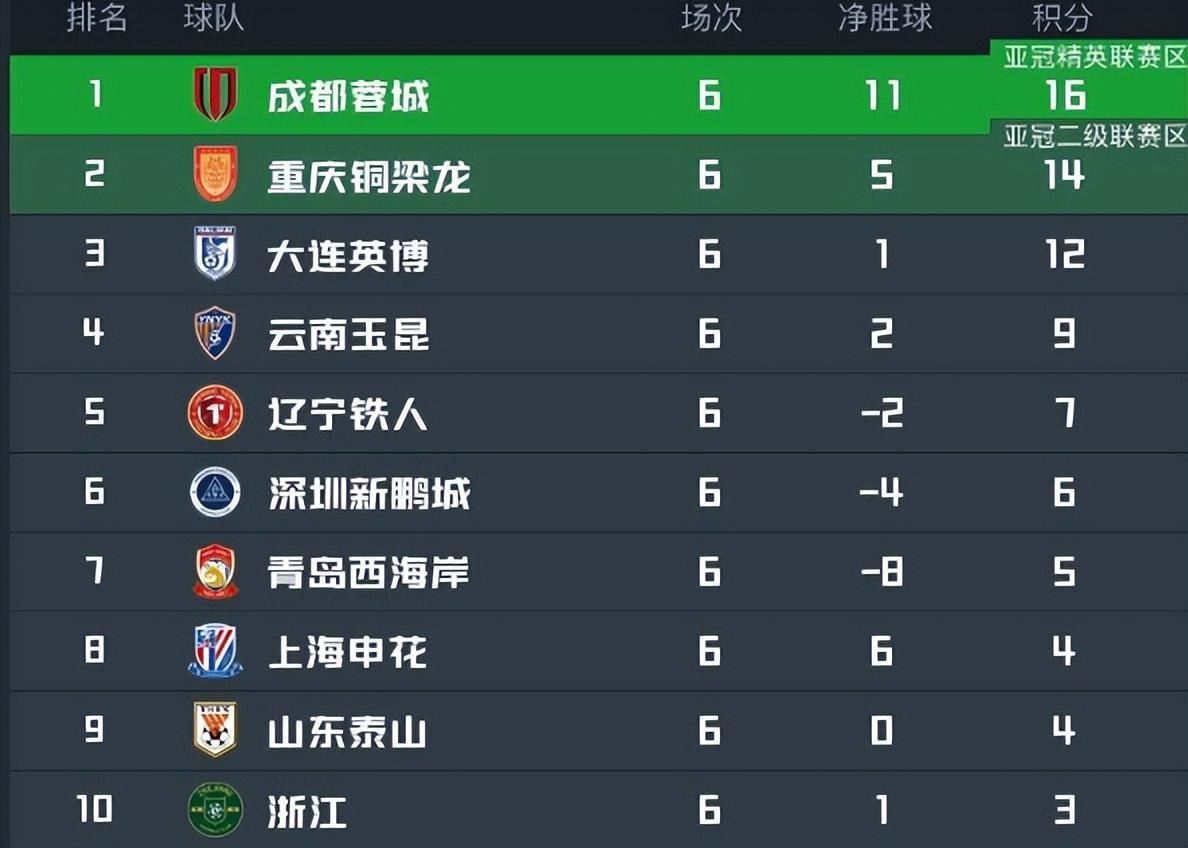Click the 青岛西海岸 team emblem
The image size is (1188, 848).
pyautogui.click(x=215, y=572)
